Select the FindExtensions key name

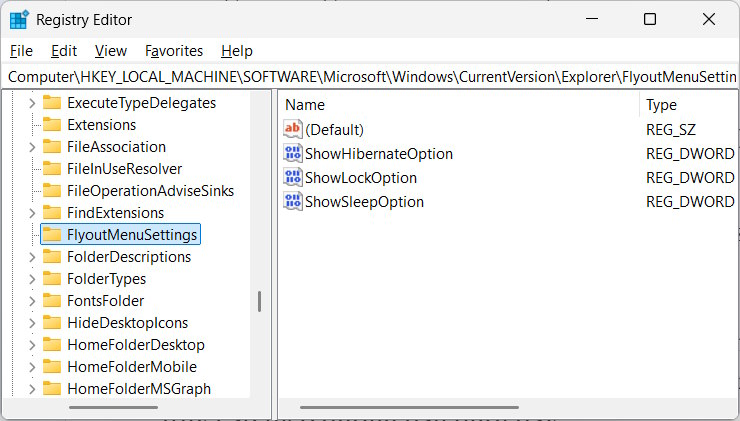[x=116, y=213]
